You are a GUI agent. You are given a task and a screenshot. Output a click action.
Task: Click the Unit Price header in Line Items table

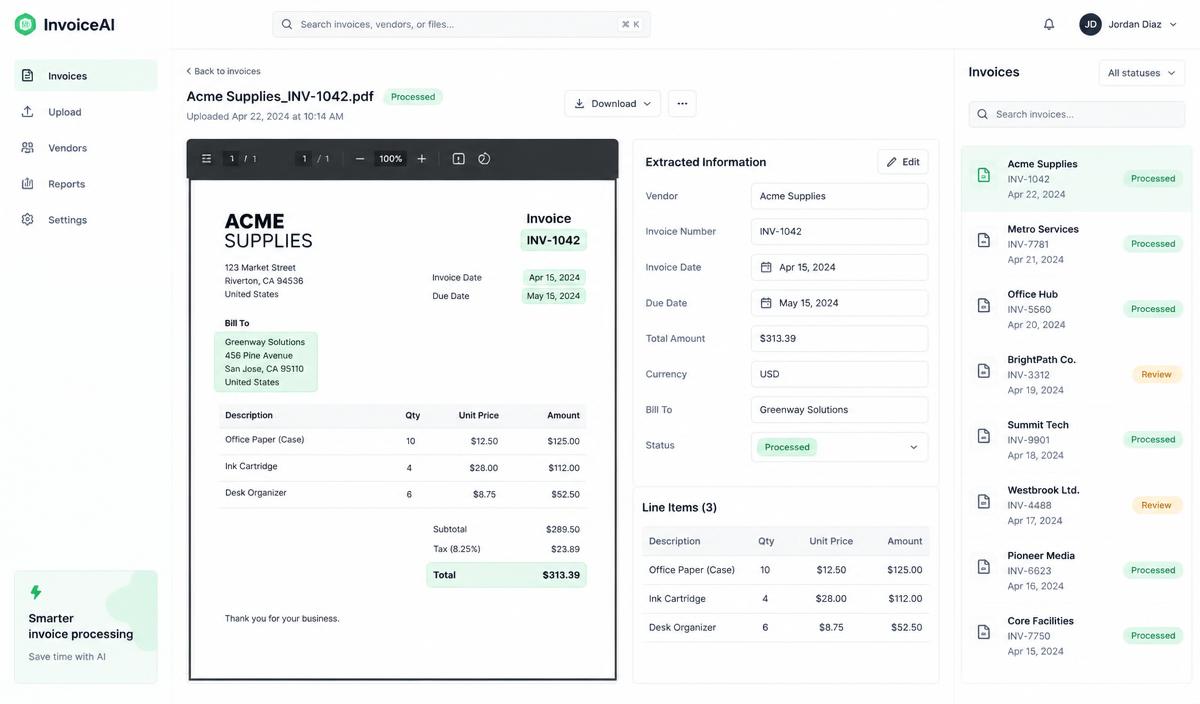click(x=831, y=541)
